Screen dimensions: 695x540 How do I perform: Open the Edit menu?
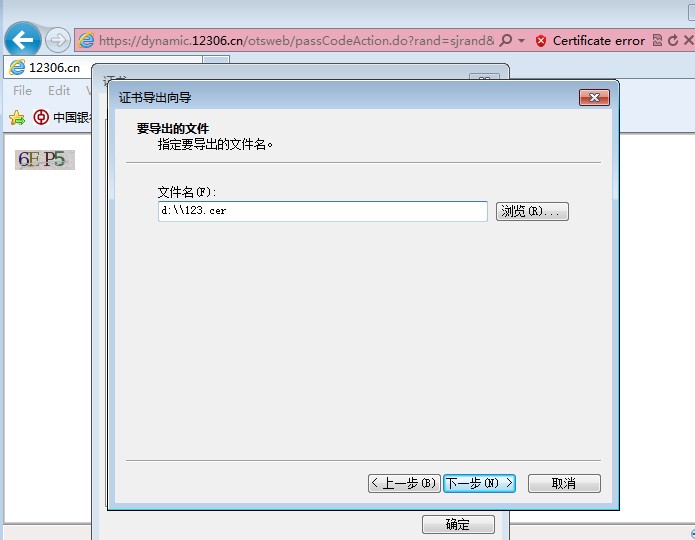(x=59, y=91)
